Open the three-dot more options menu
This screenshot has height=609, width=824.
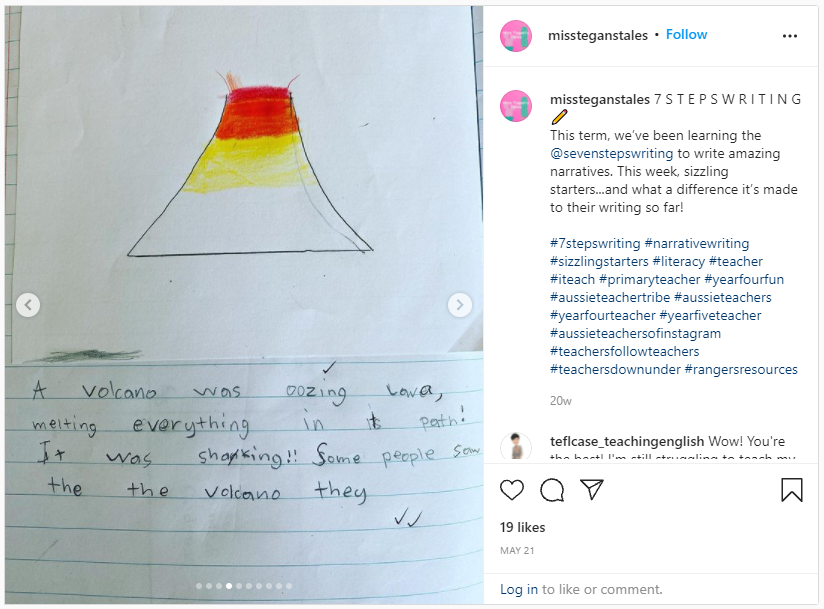pyautogui.click(x=789, y=36)
